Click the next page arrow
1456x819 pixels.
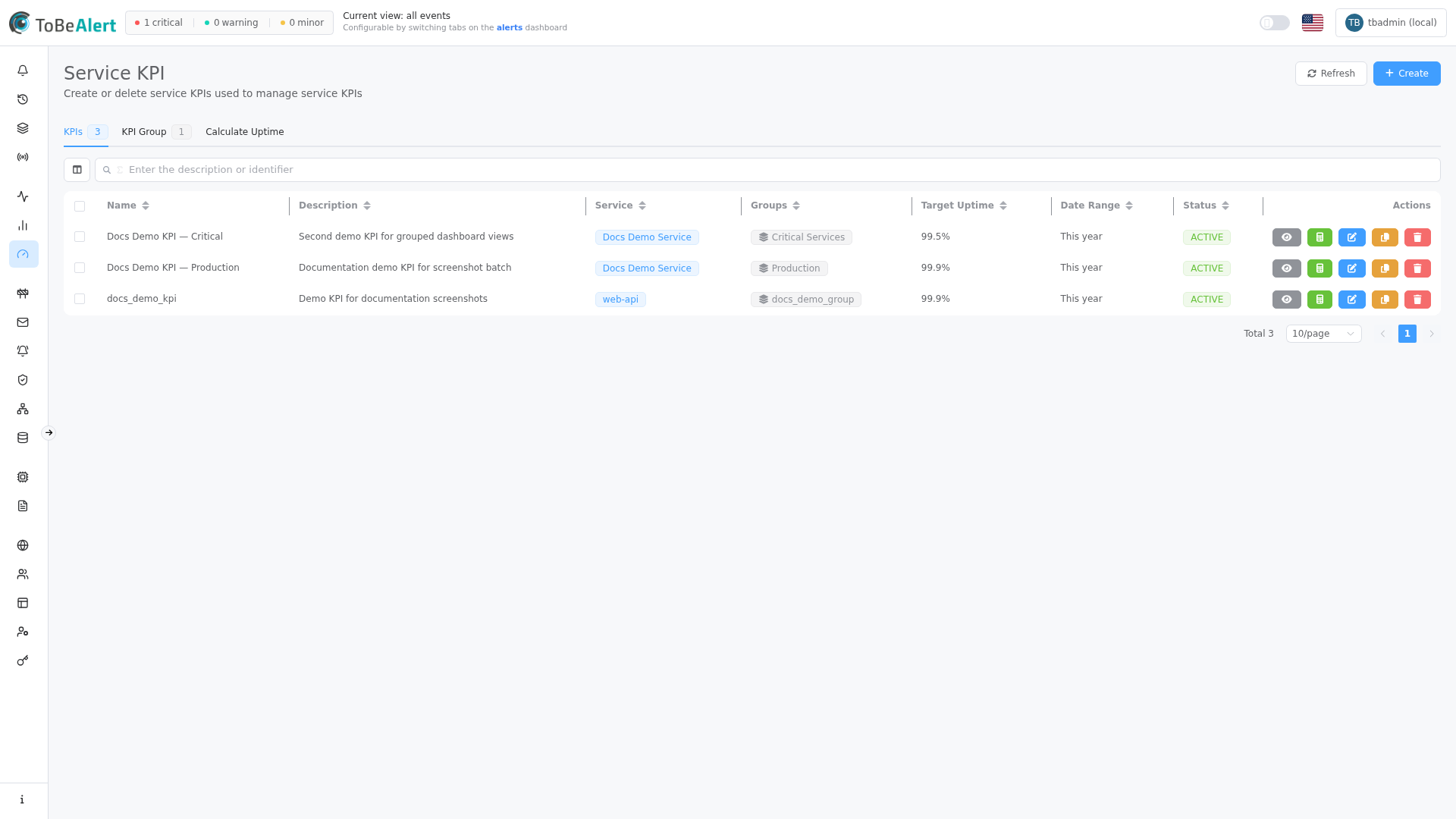coord(1432,334)
